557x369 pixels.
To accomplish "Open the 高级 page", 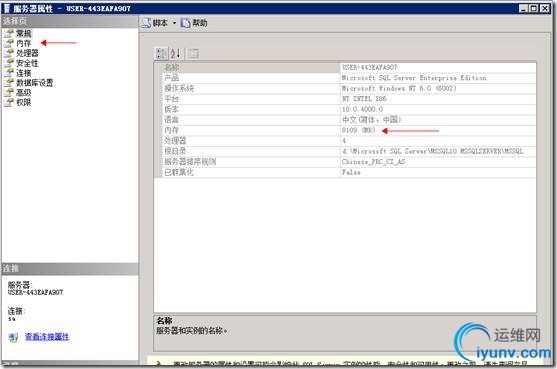I will (x=24, y=93).
